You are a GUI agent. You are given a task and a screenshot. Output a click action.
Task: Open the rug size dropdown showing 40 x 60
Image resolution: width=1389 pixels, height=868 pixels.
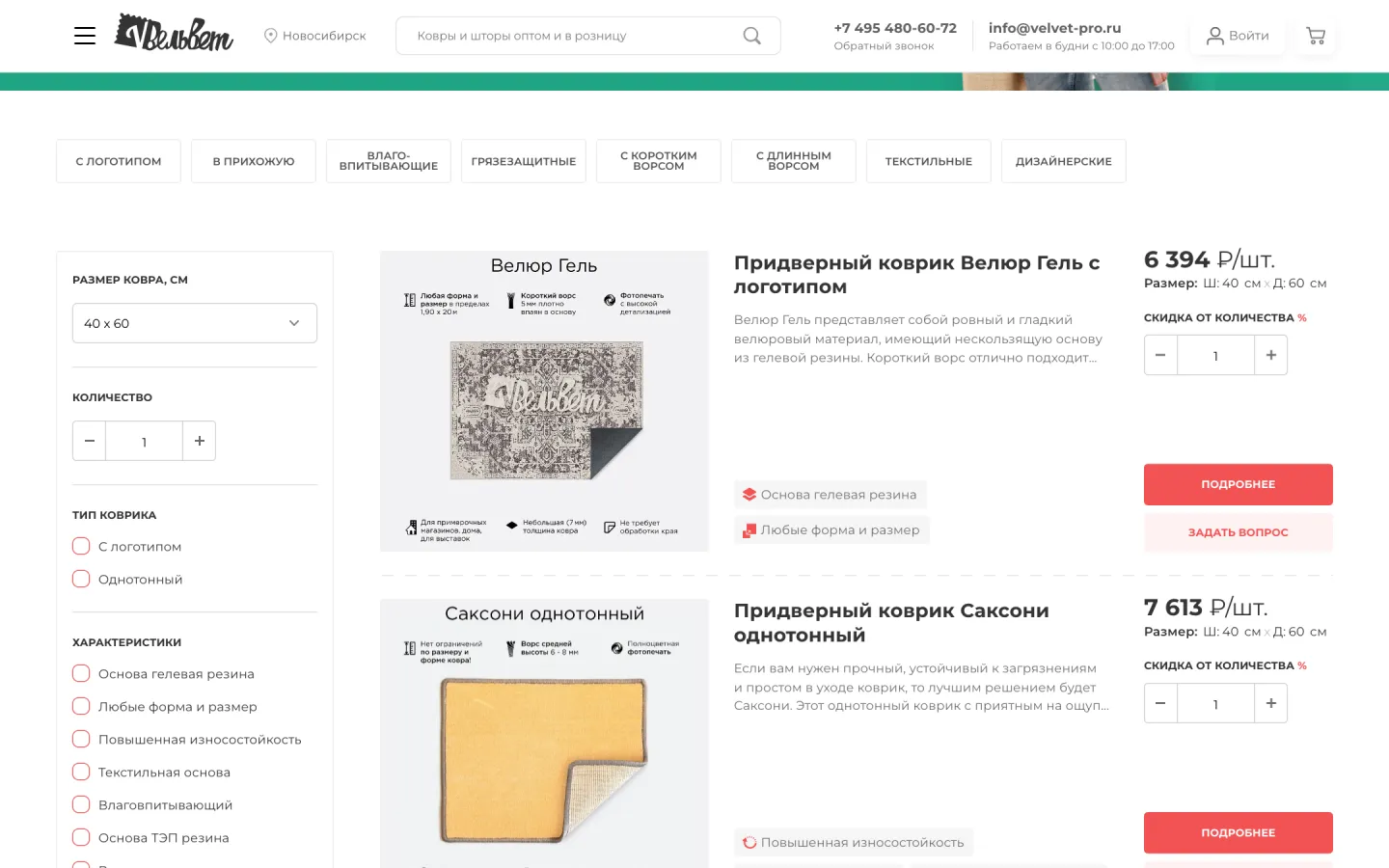195,323
